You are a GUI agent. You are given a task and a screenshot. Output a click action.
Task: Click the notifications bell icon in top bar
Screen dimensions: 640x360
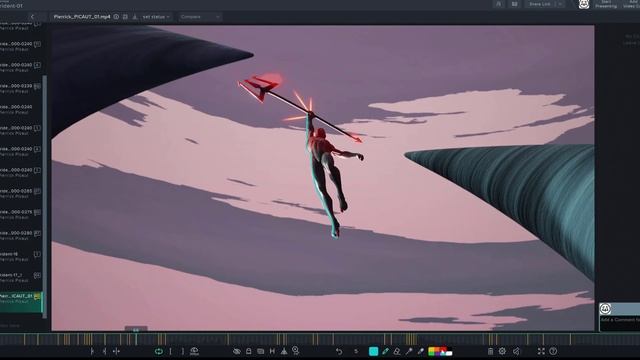(498, 4)
